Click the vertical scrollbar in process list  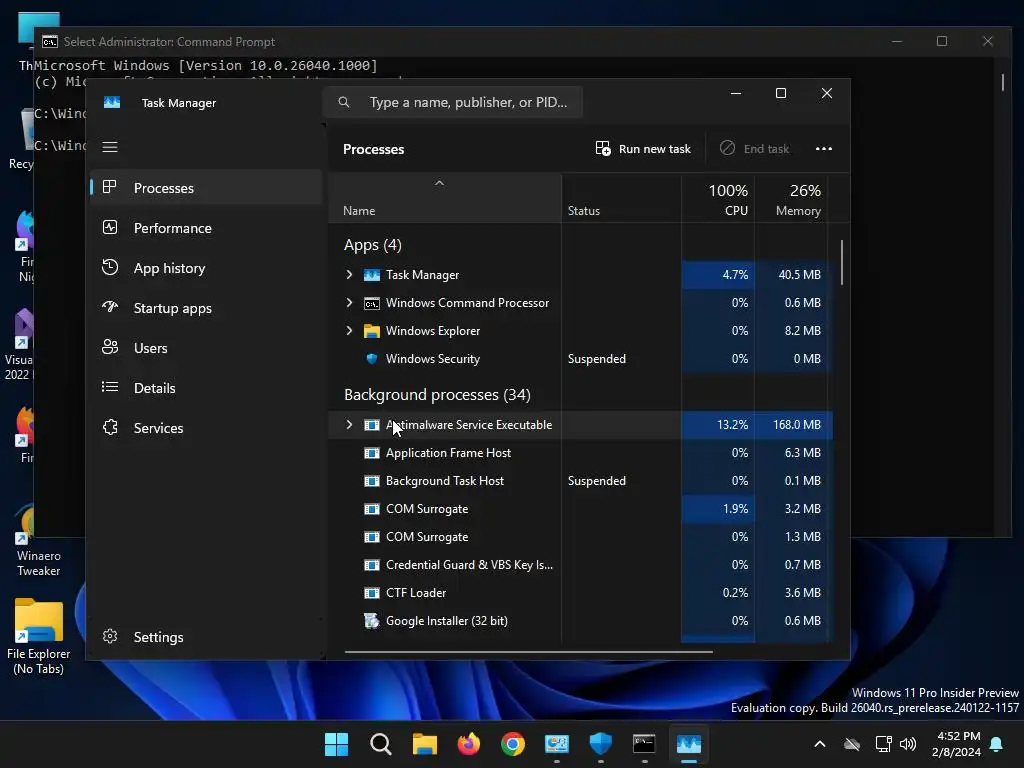click(x=841, y=263)
